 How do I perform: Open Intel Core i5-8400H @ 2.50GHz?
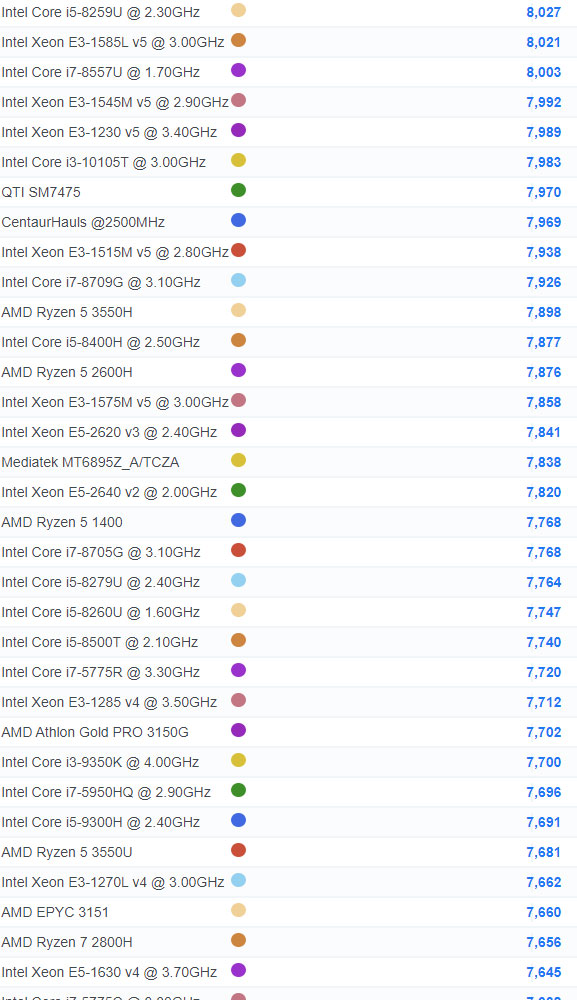point(101,342)
